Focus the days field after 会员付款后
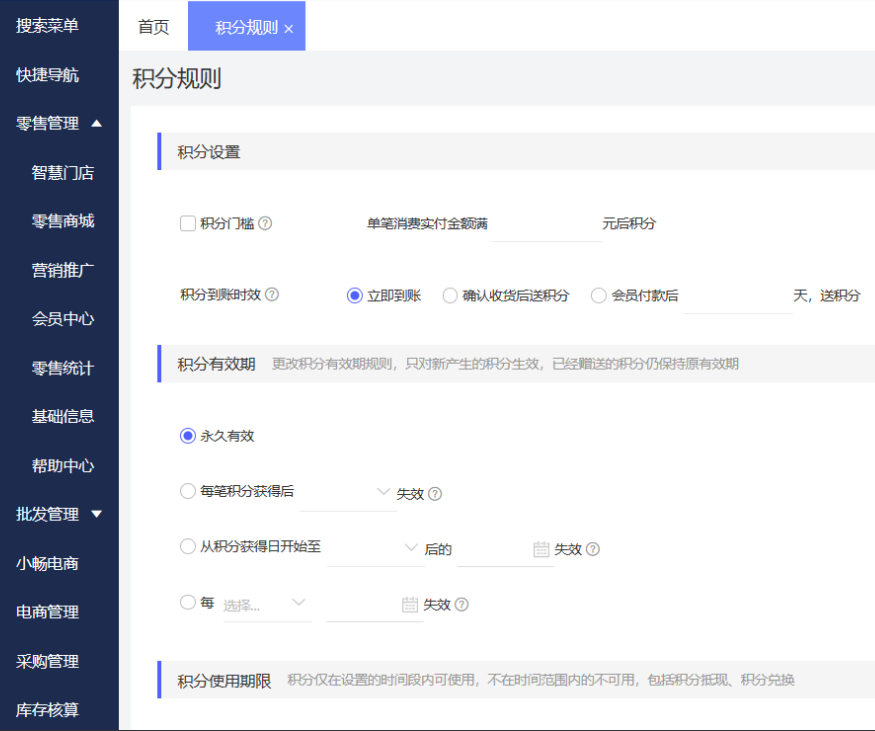 coord(737,296)
